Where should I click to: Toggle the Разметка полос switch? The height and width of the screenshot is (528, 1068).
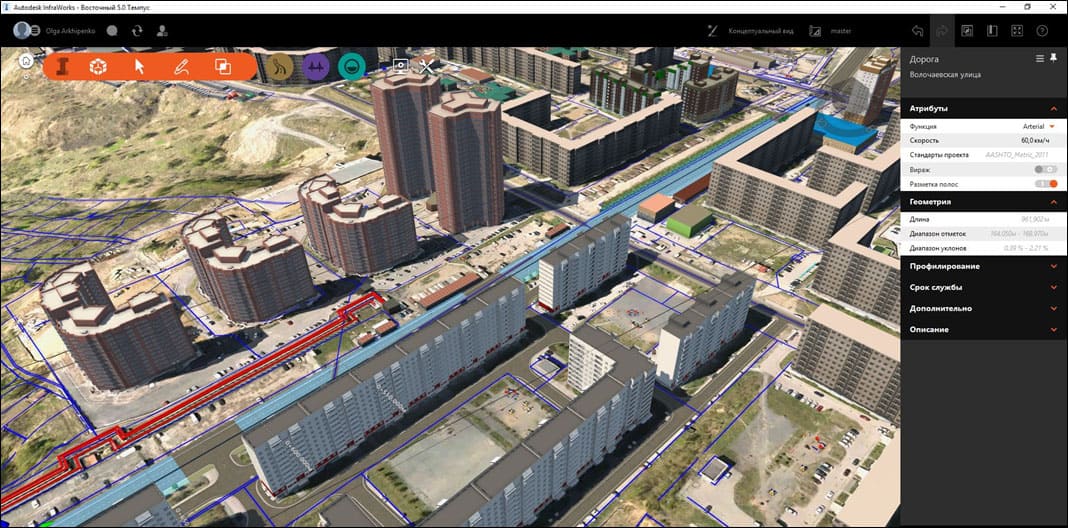click(1046, 184)
